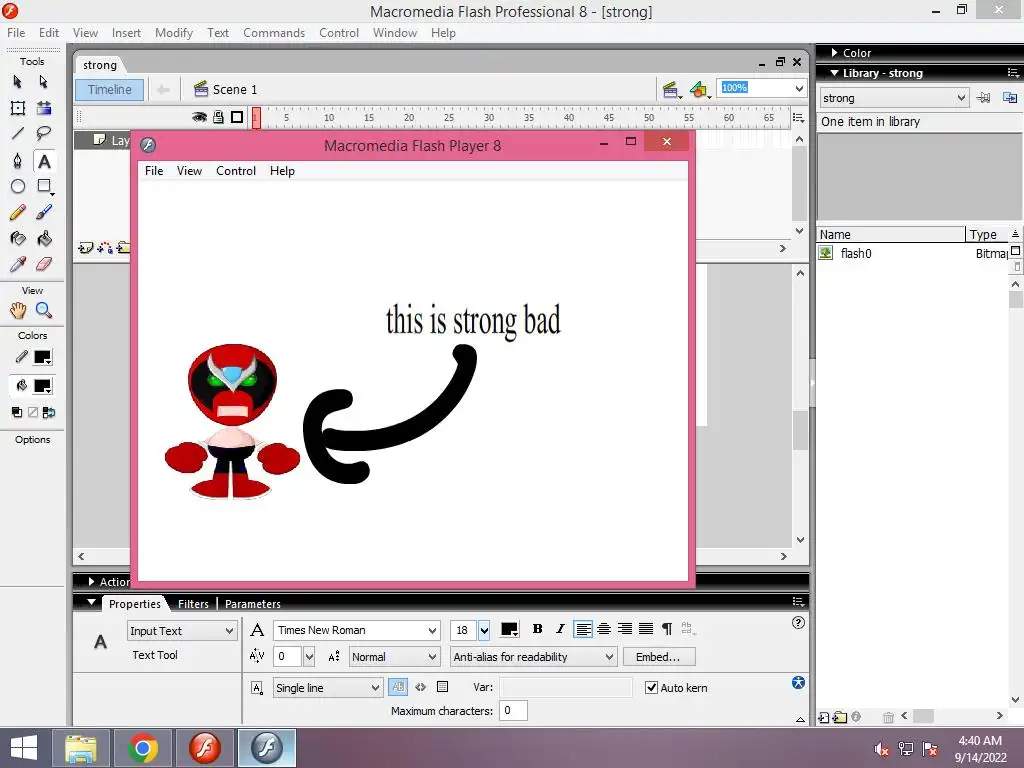This screenshot has width=1024, height=768.
Task: Click the No color icon
Action: click(33, 412)
